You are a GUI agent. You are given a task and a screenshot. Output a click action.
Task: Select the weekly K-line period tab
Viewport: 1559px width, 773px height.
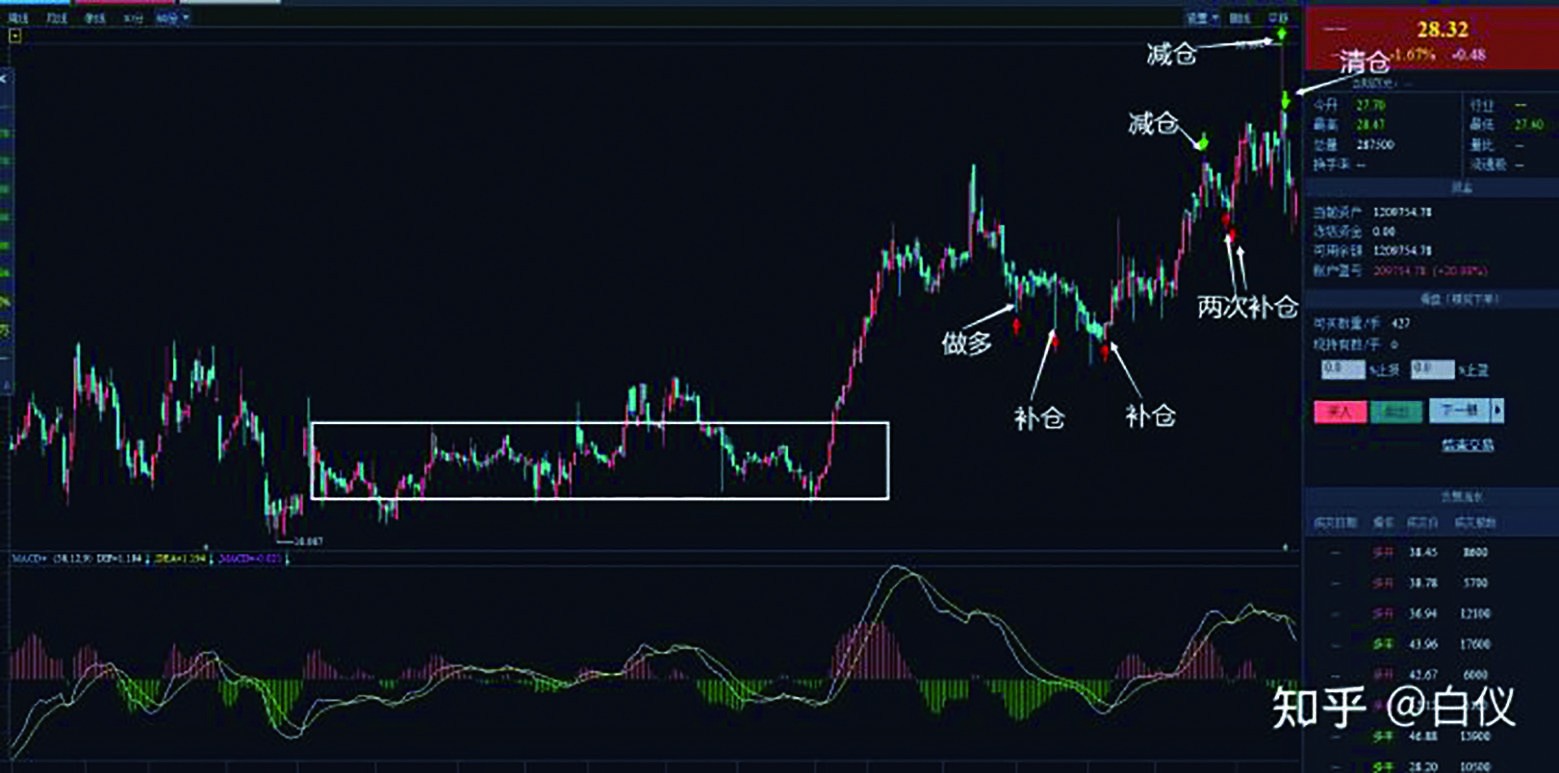pos(19,19)
